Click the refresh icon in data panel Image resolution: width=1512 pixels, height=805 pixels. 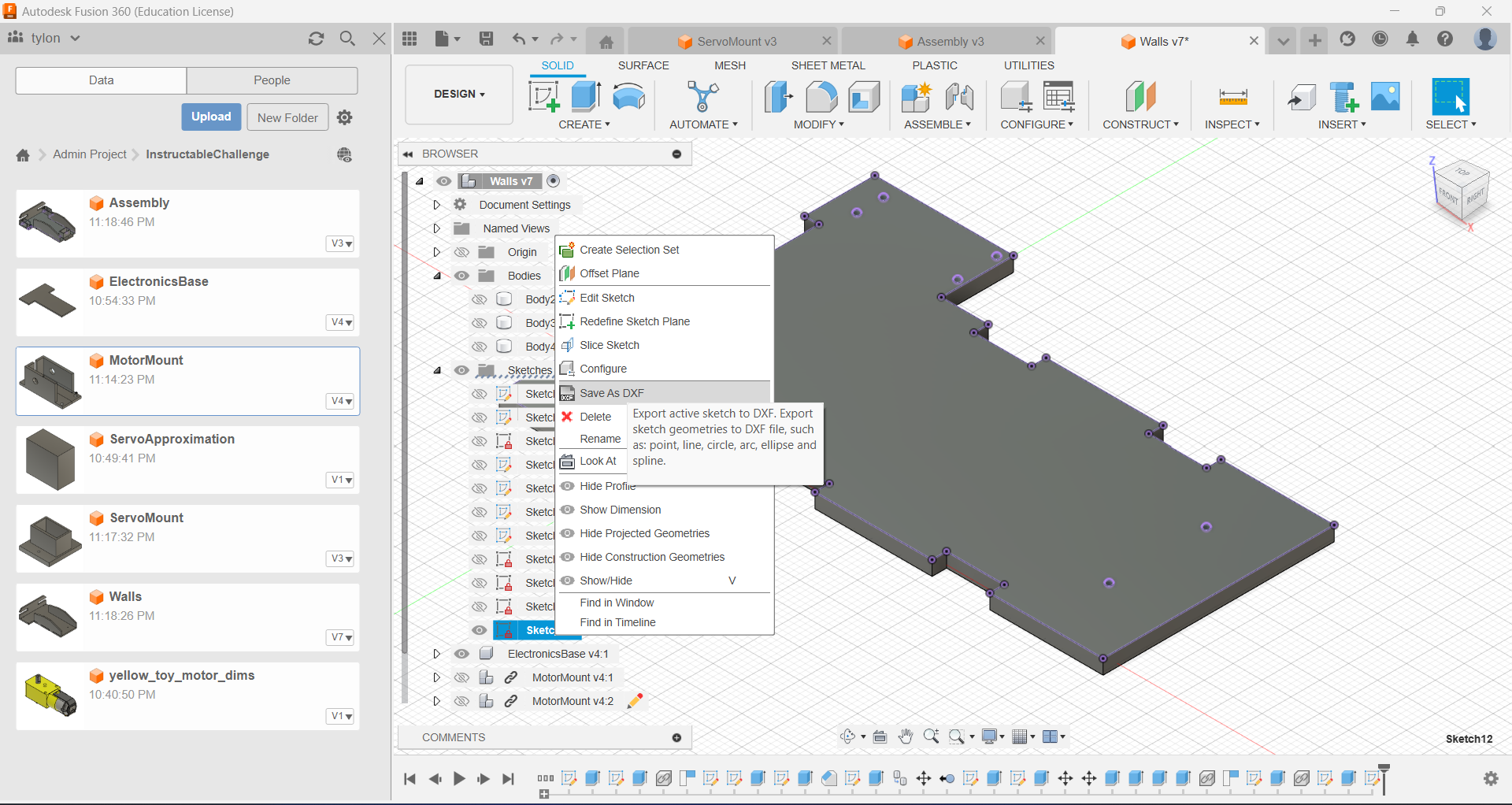coord(317,39)
